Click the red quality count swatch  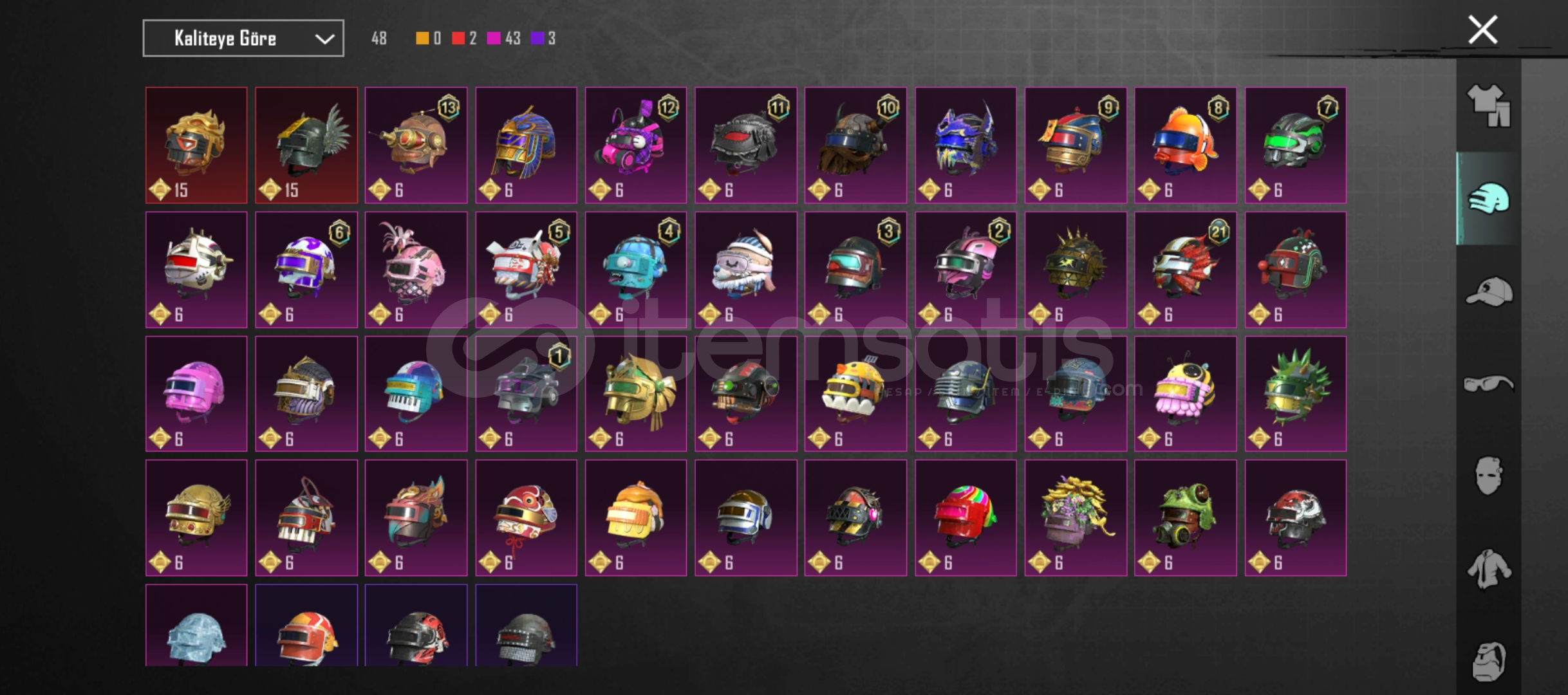tap(458, 39)
